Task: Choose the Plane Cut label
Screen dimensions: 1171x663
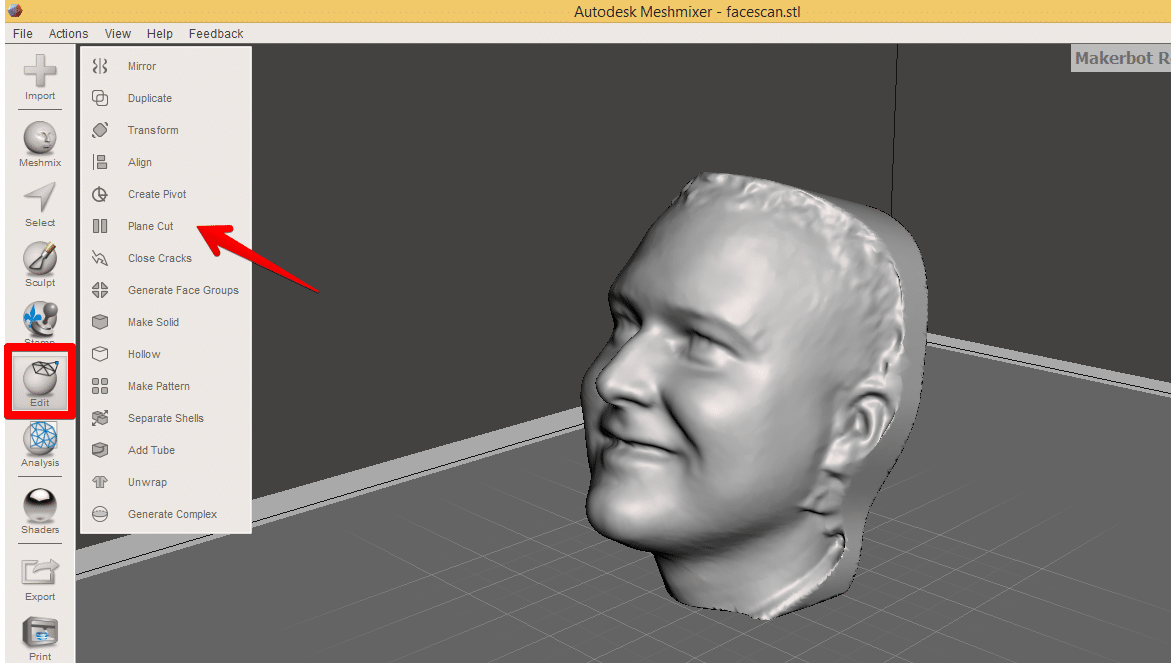Action: (150, 226)
